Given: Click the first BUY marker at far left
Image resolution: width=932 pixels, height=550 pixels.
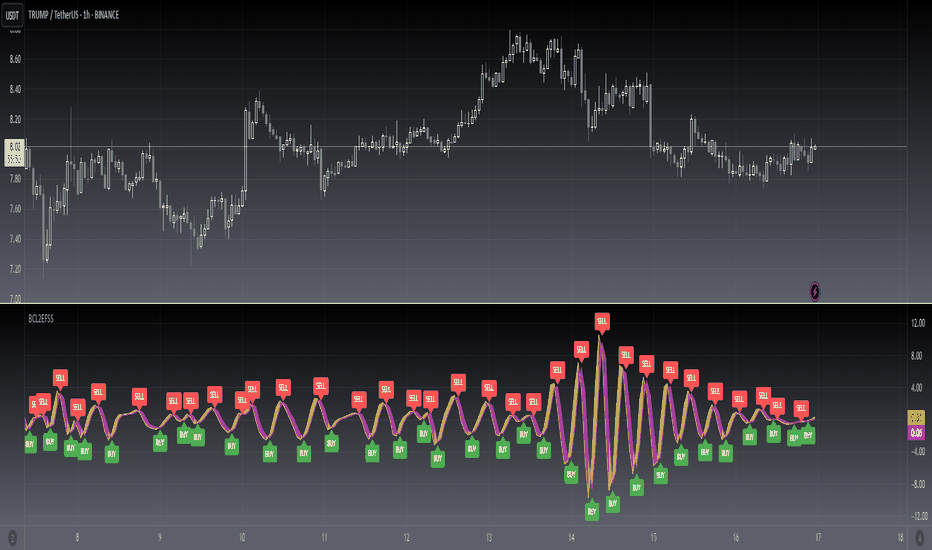Looking at the screenshot, I should click(30, 443).
